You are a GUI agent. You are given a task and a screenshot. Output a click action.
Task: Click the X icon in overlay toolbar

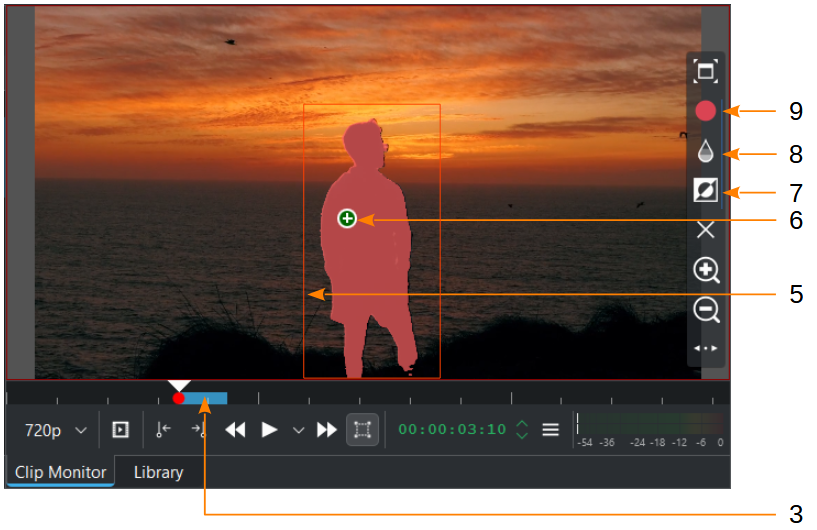pyautogui.click(x=706, y=230)
